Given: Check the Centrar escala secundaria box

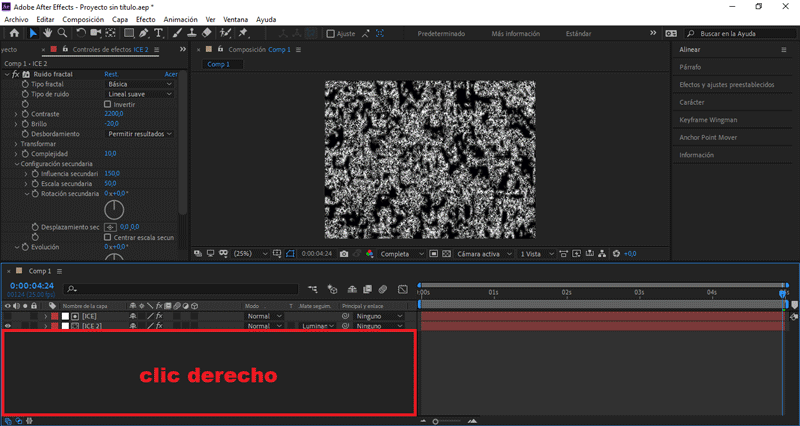Looking at the screenshot, I should pos(108,237).
